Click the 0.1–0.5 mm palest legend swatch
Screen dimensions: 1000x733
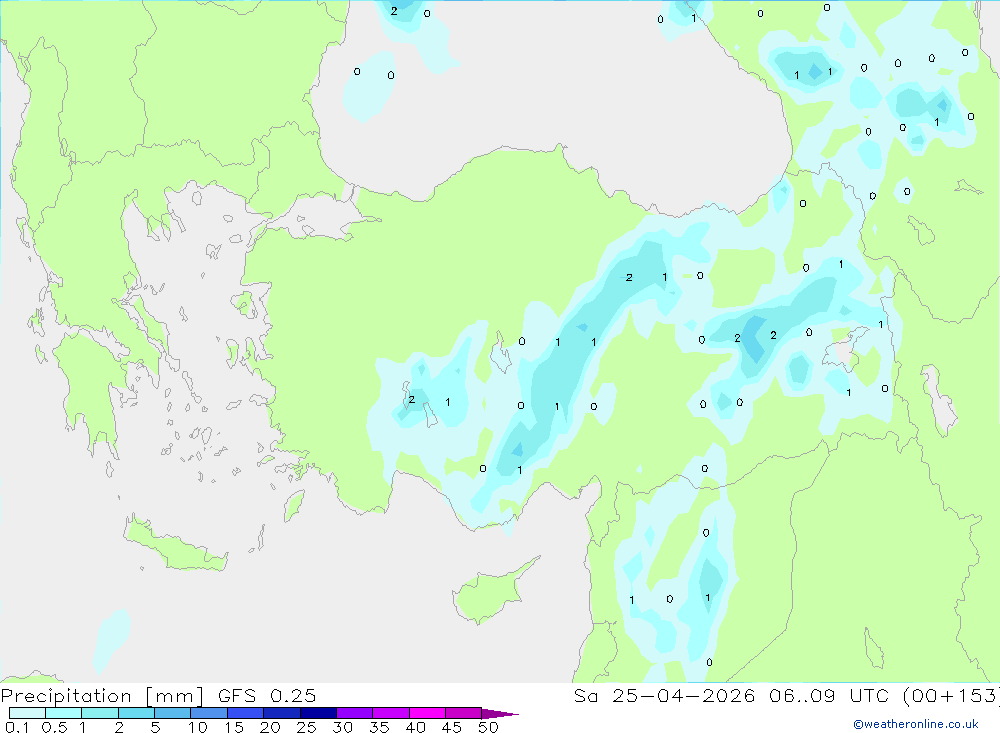(27, 713)
